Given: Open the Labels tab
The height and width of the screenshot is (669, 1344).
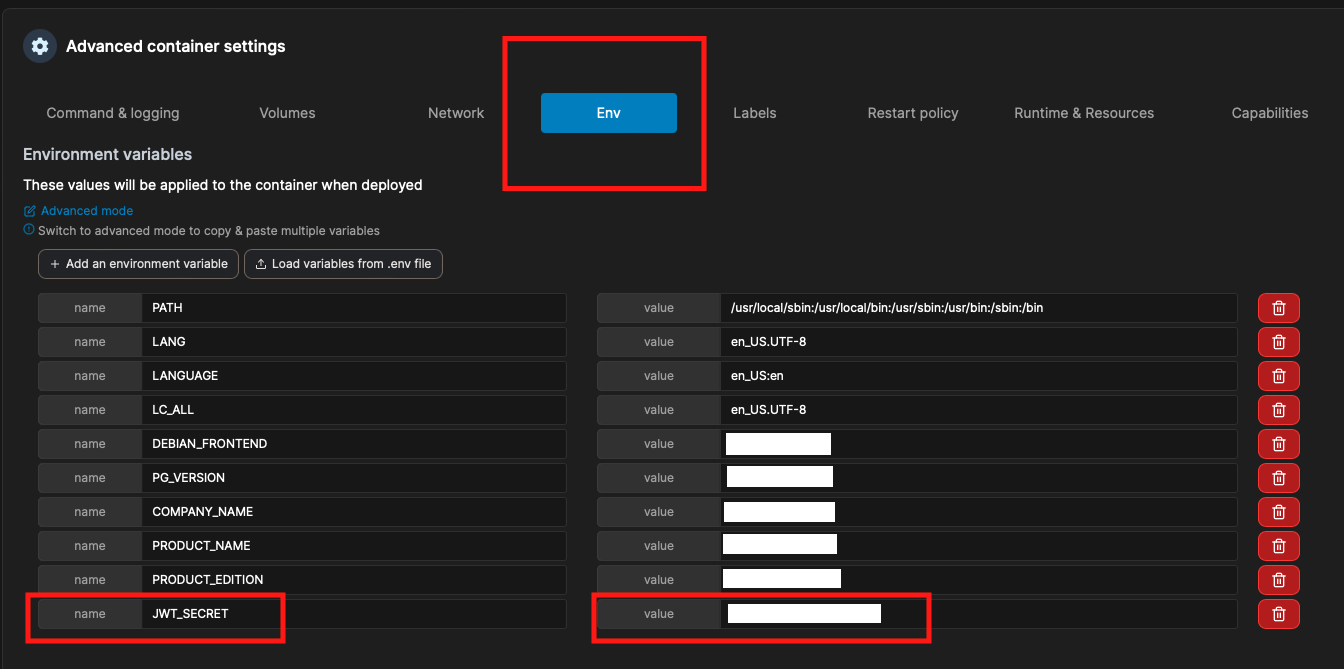Looking at the screenshot, I should 755,113.
